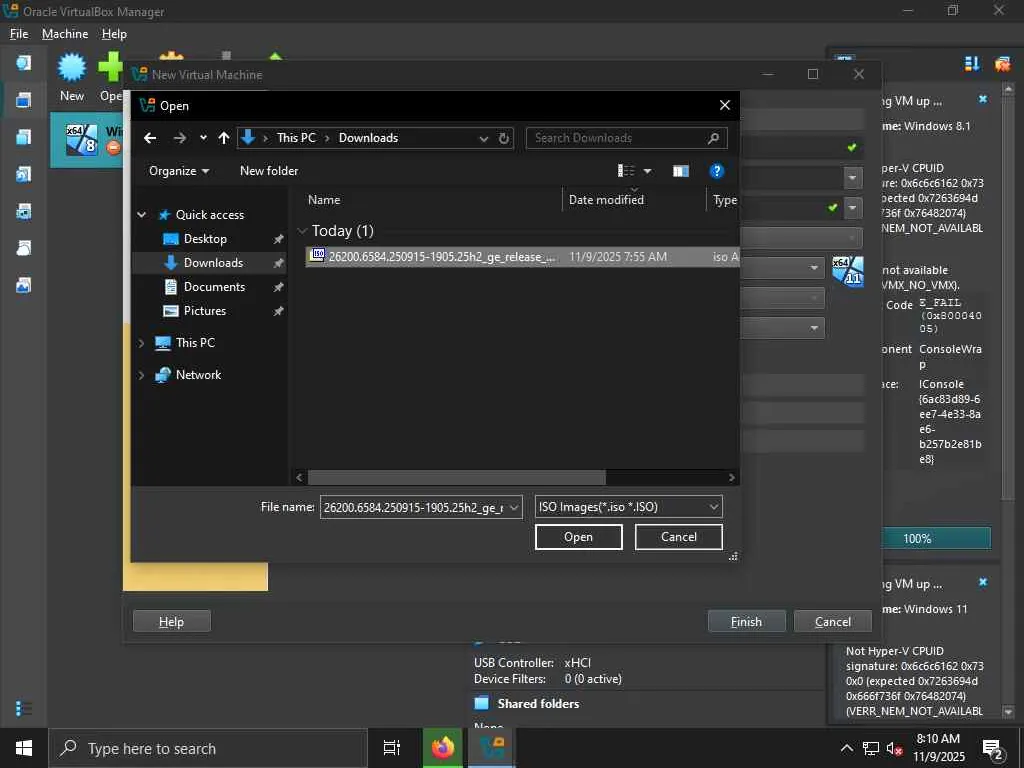Collapse the Quick access tree
Viewport: 1024px width, 768px height.
point(142,214)
